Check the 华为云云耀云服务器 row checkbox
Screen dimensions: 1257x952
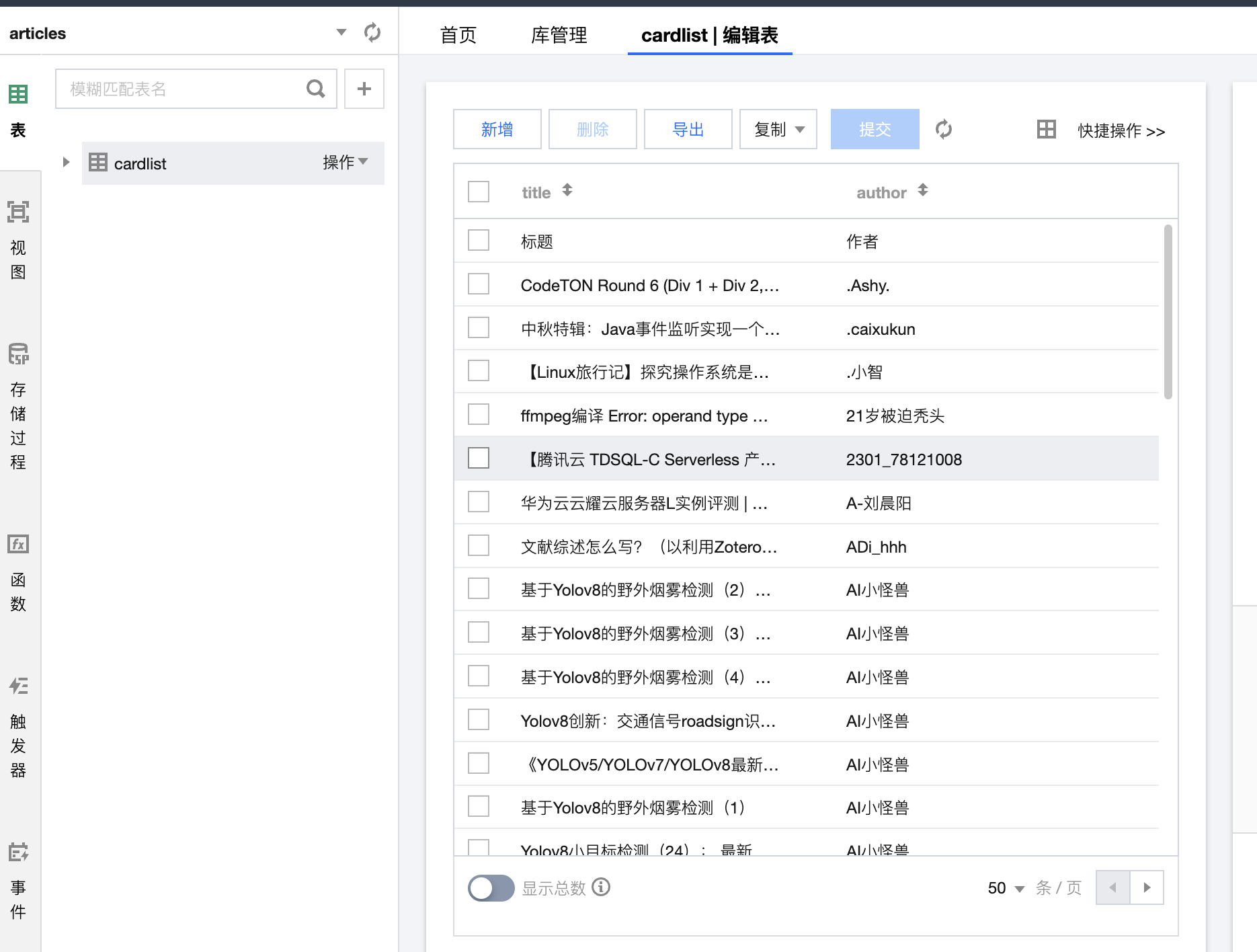[x=479, y=502]
